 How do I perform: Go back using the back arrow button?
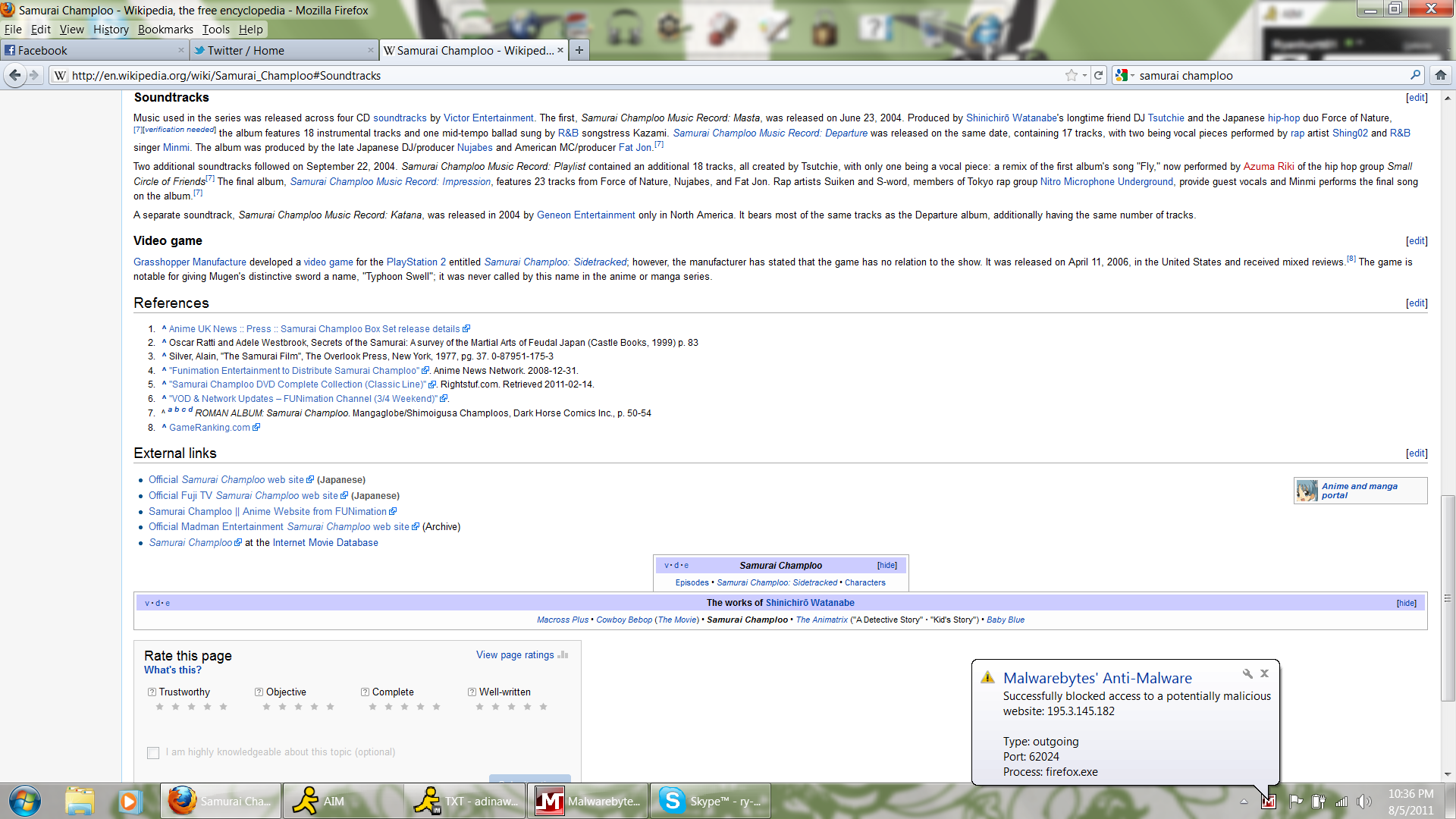click(14, 75)
